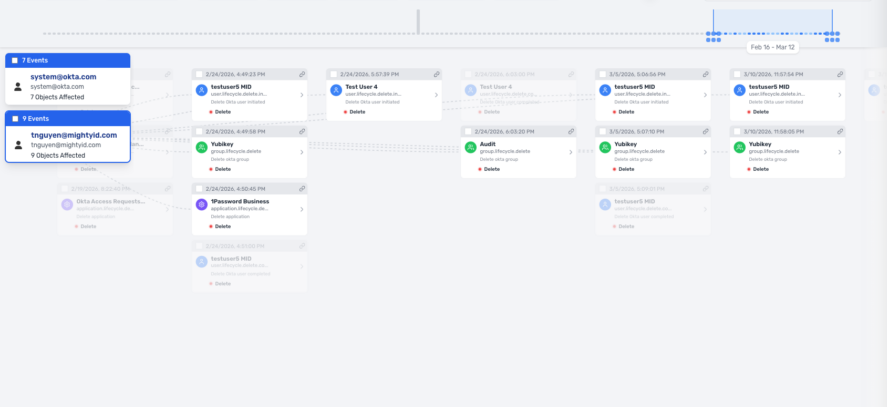Click the purple 1Password Business application icon

click(202, 204)
